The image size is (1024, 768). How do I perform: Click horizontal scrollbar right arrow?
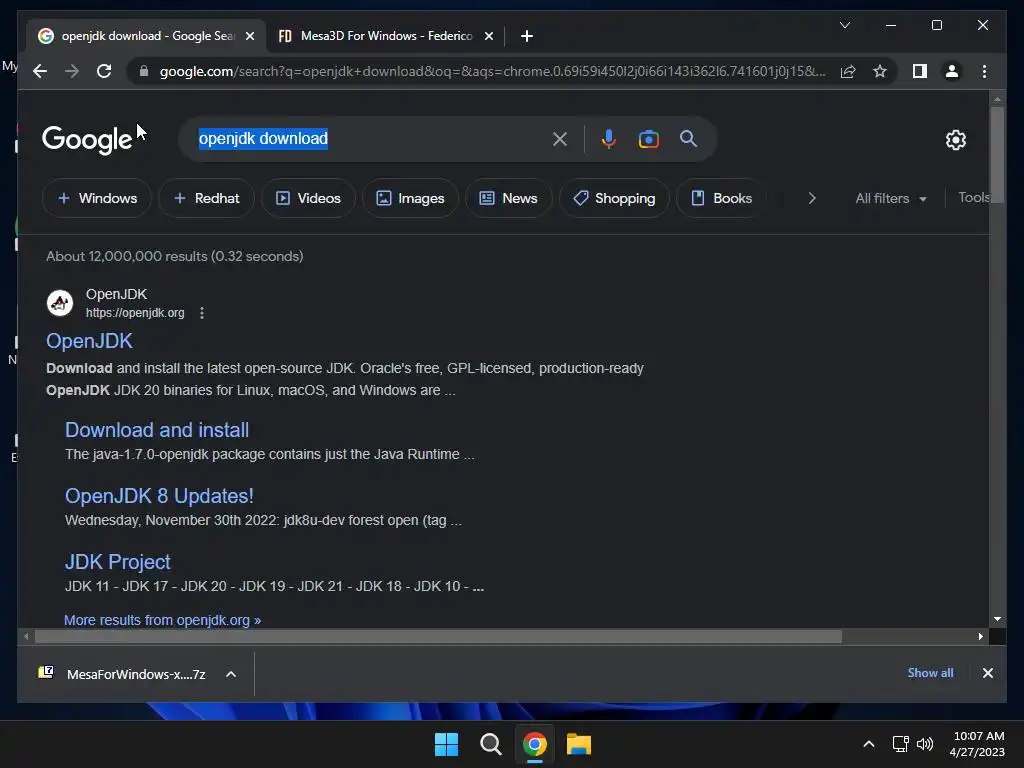[x=980, y=636]
